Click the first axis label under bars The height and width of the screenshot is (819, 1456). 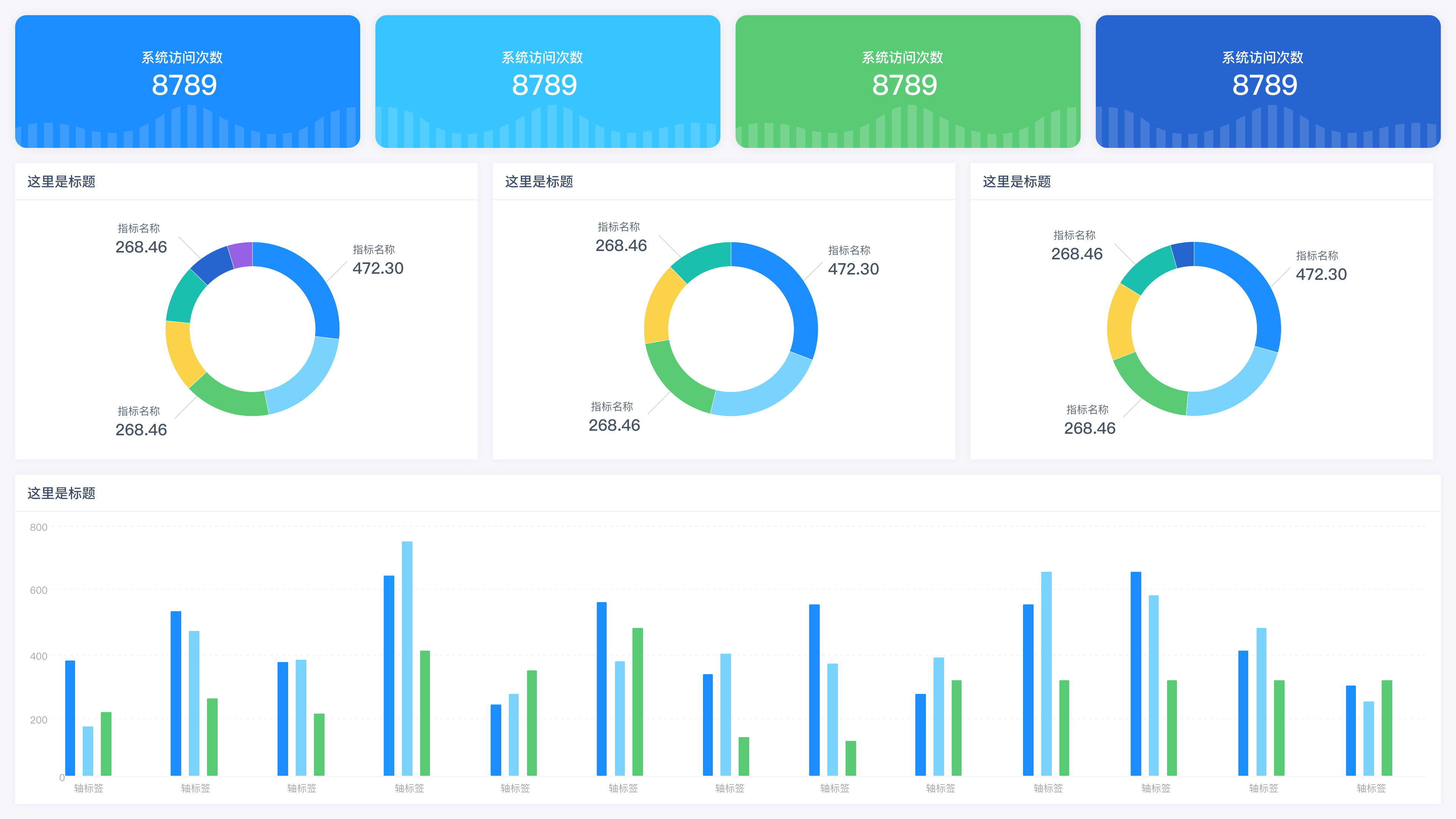click(x=88, y=788)
